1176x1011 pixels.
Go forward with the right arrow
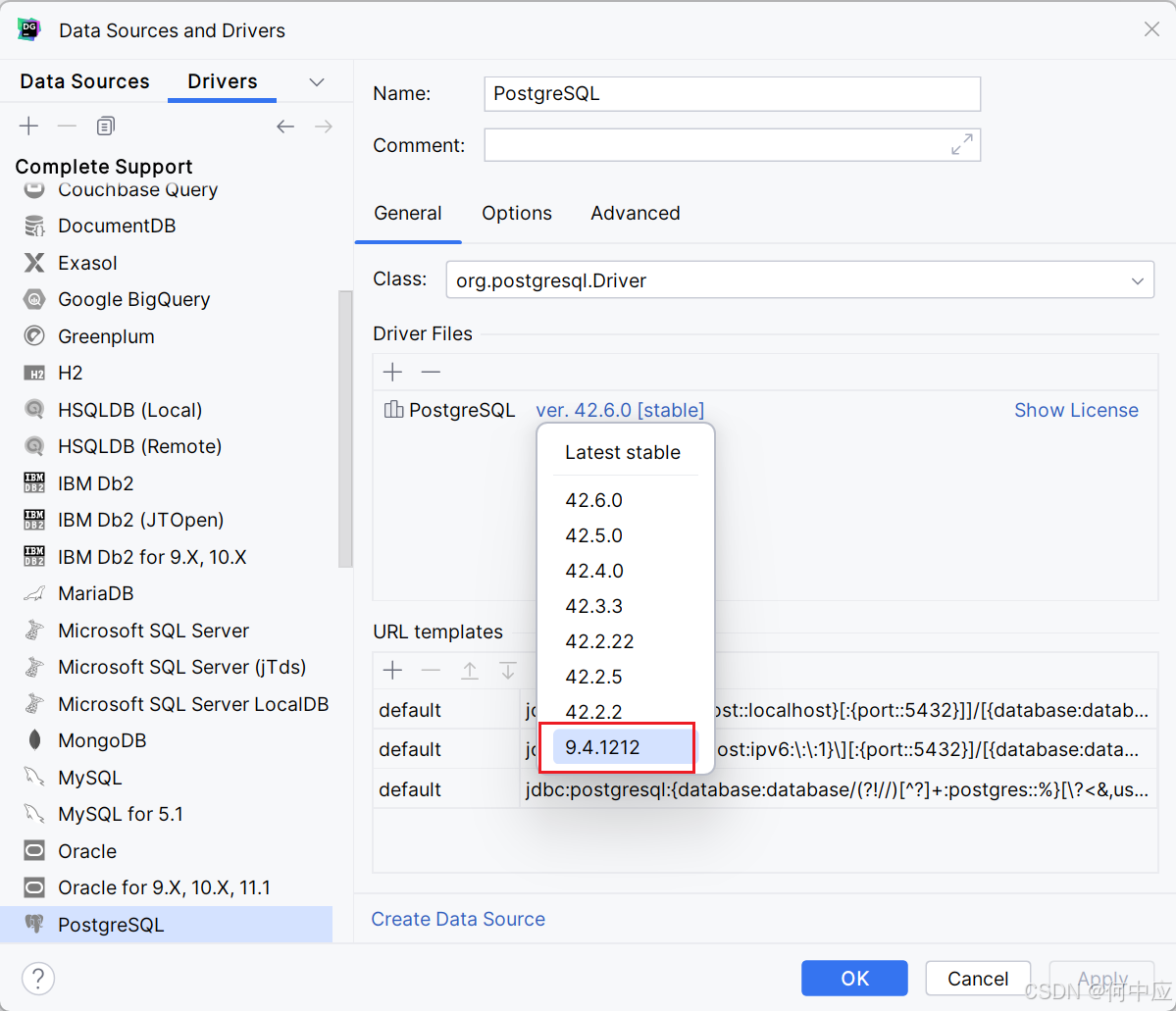(324, 126)
